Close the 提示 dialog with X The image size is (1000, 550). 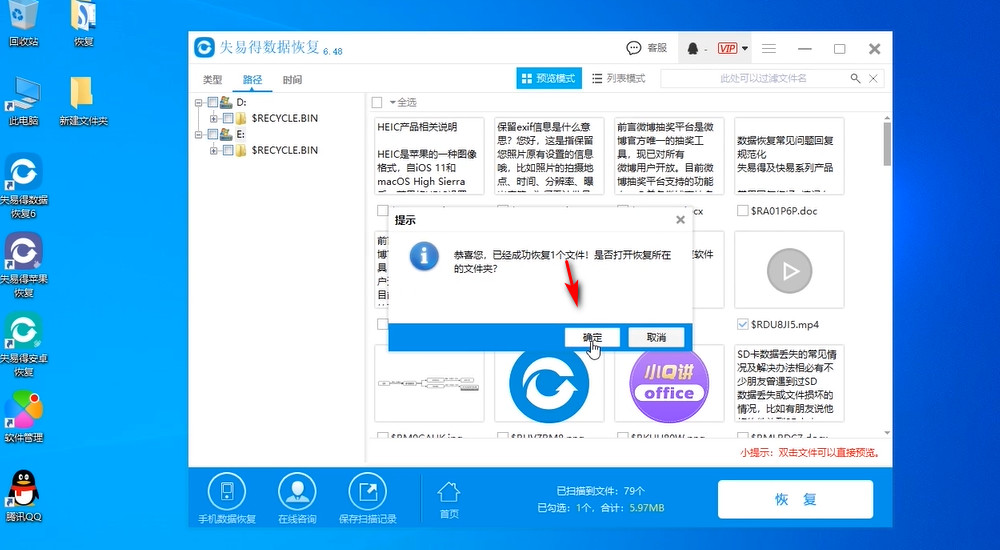coord(680,219)
